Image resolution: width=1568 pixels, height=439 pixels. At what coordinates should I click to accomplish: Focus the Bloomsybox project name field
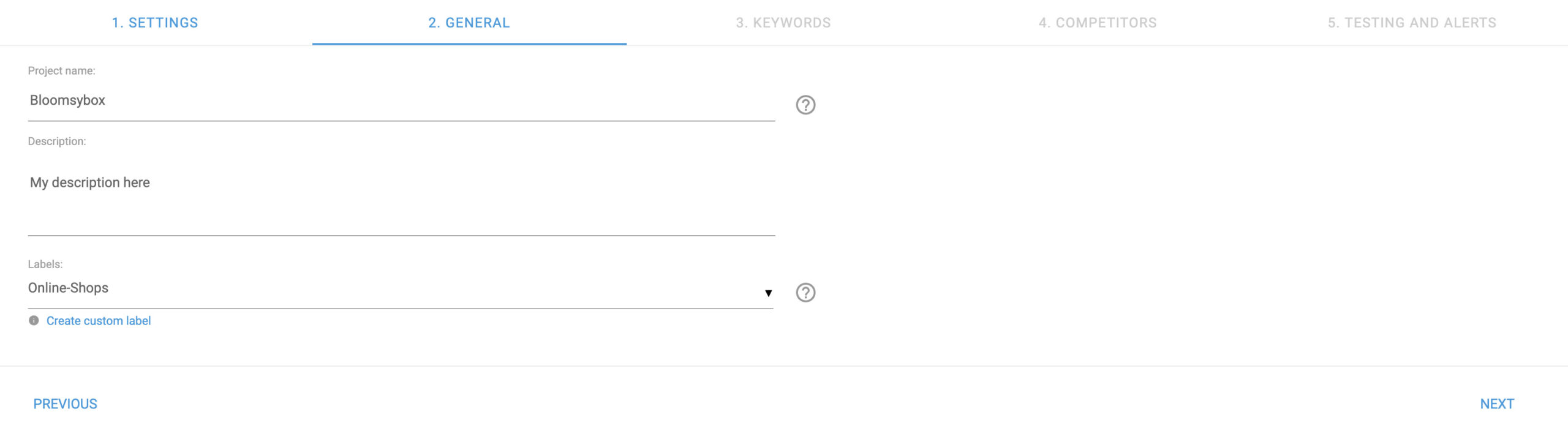pyautogui.click(x=401, y=101)
